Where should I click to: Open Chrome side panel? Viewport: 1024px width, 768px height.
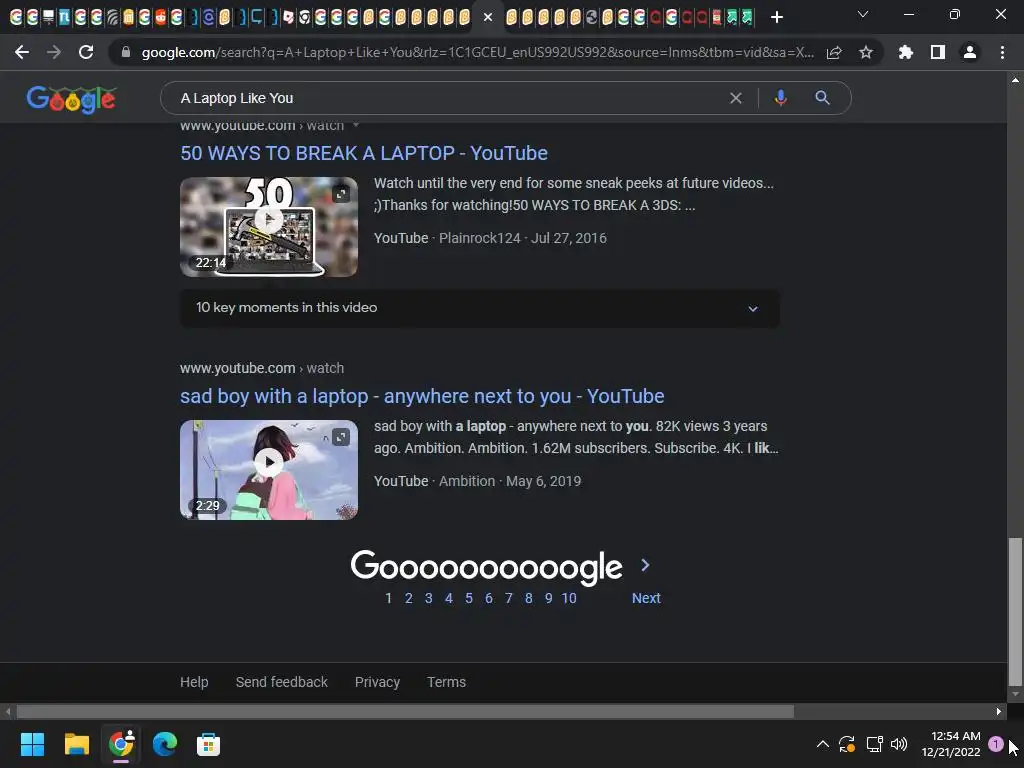coord(938,52)
